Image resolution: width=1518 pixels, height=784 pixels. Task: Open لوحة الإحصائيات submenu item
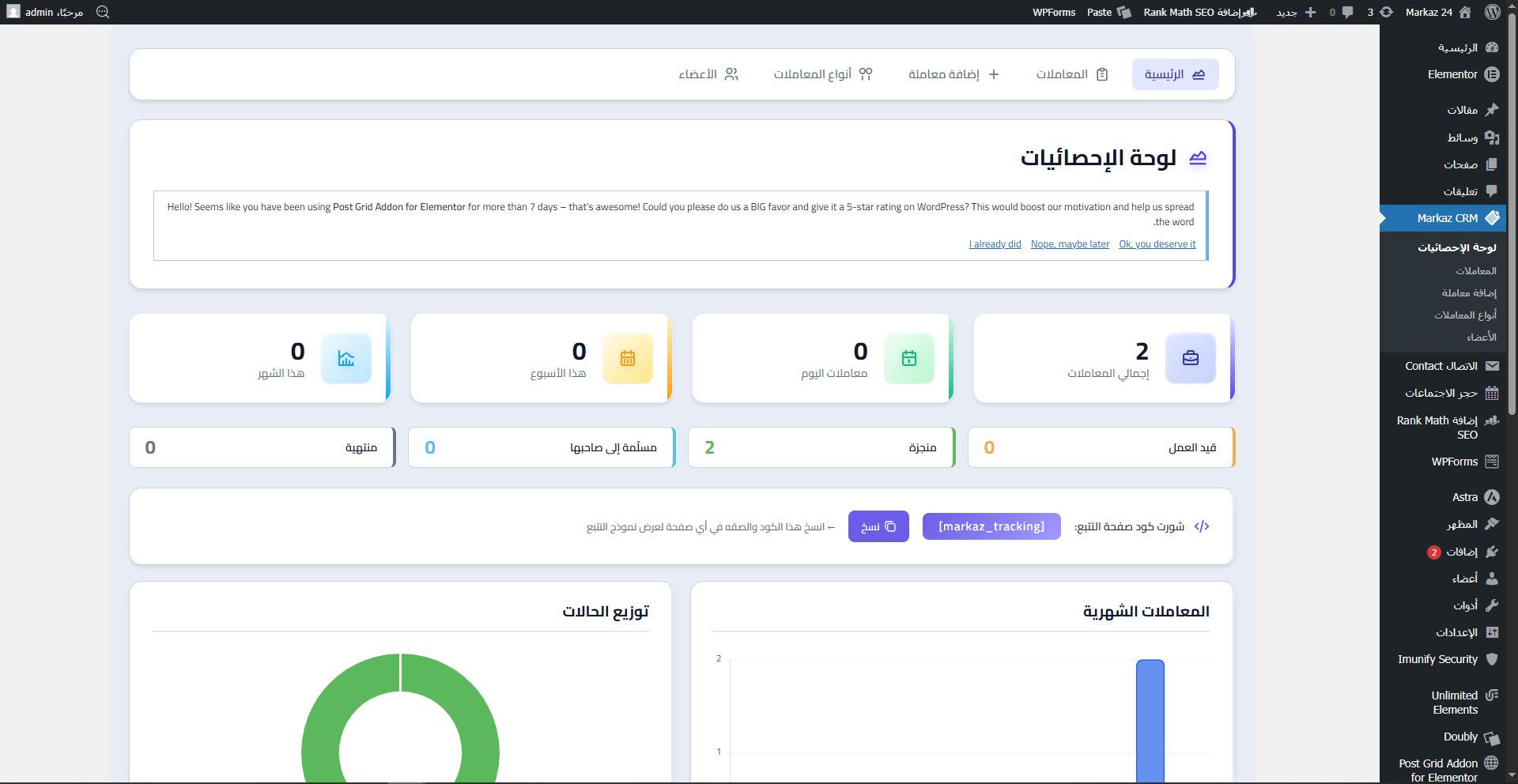[1457, 247]
